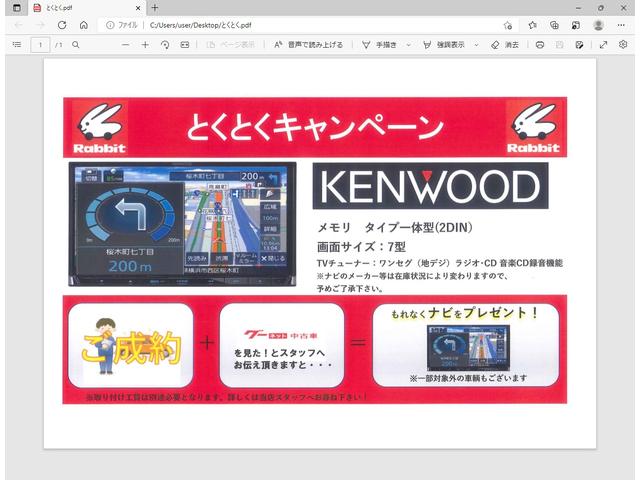The width and height of the screenshot is (640, 480).
Task: Click the 画面サイズ：7型 text
Action: coord(361,247)
